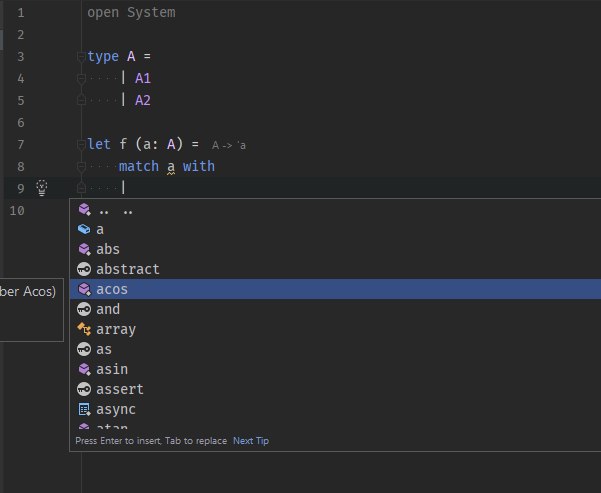601x493 pixels.
Task: Click the parameter icon beside 'a'
Action: pos(84,229)
